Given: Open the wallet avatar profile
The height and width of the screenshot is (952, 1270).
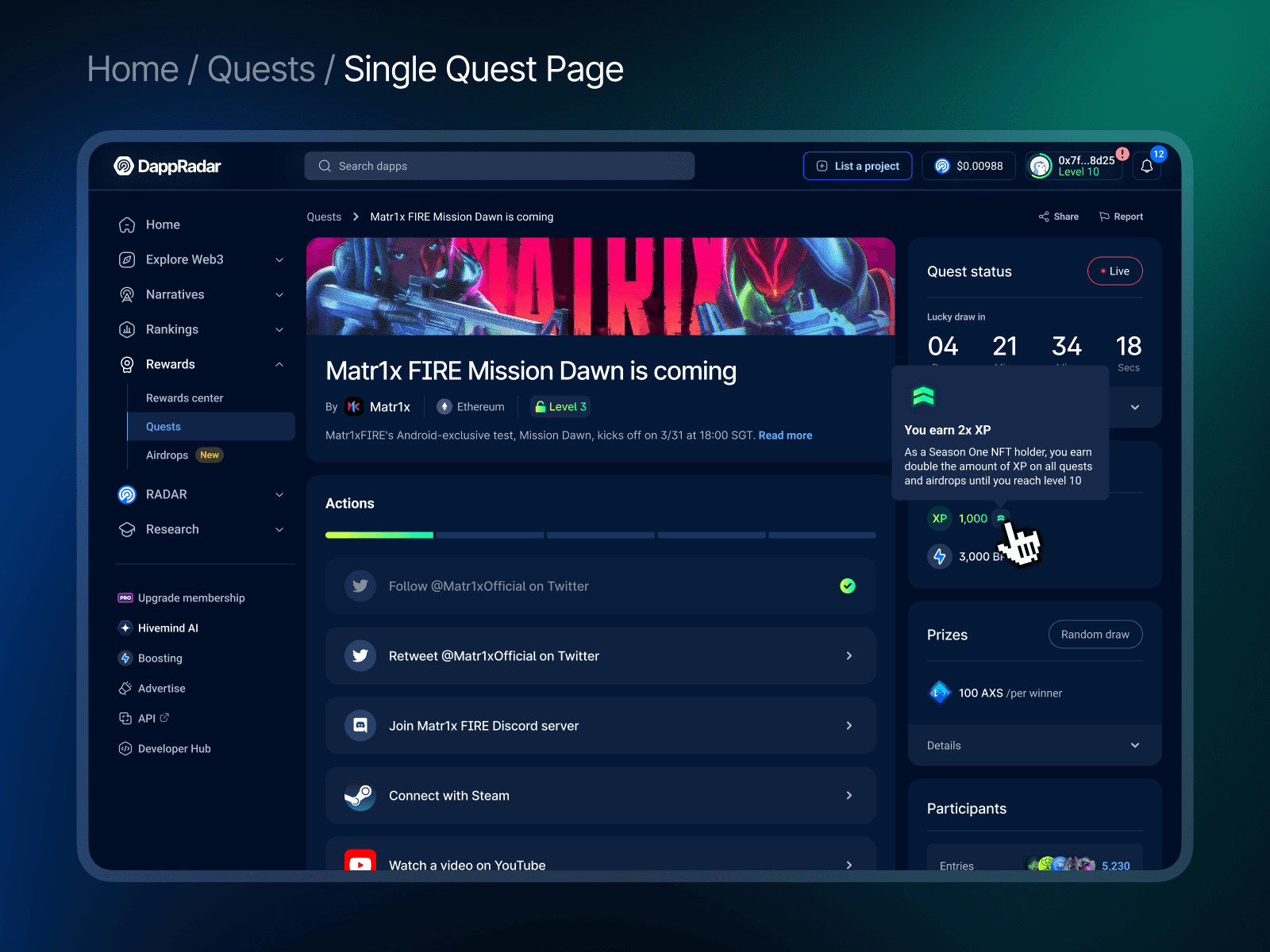Looking at the screenshot, I should pyautogui.click(x=1040, y=166).
